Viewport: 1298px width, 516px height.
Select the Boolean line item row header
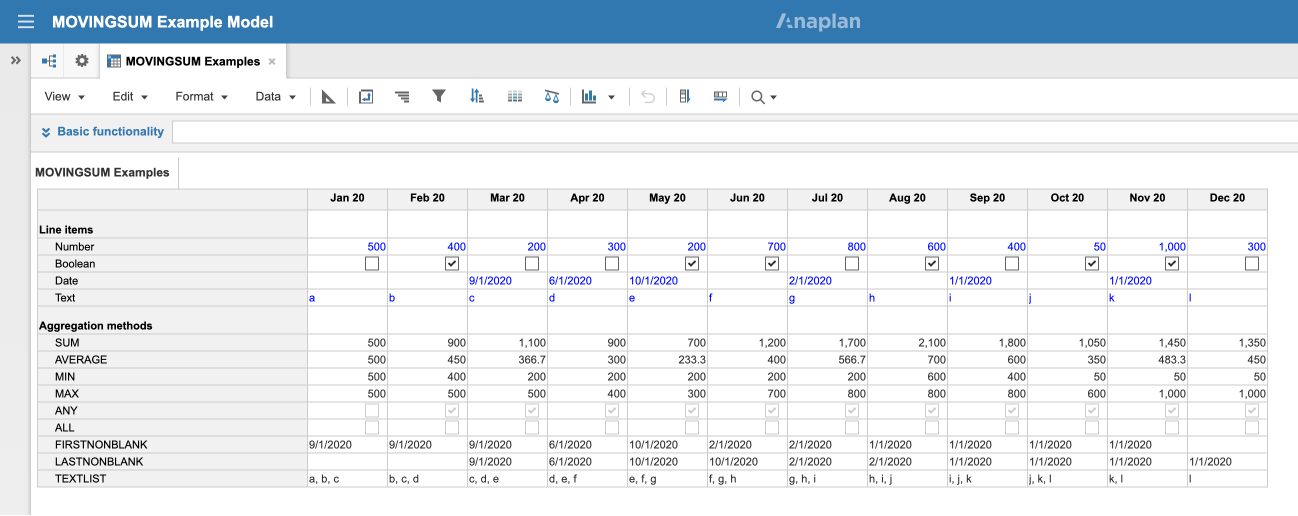click(171, 264)
